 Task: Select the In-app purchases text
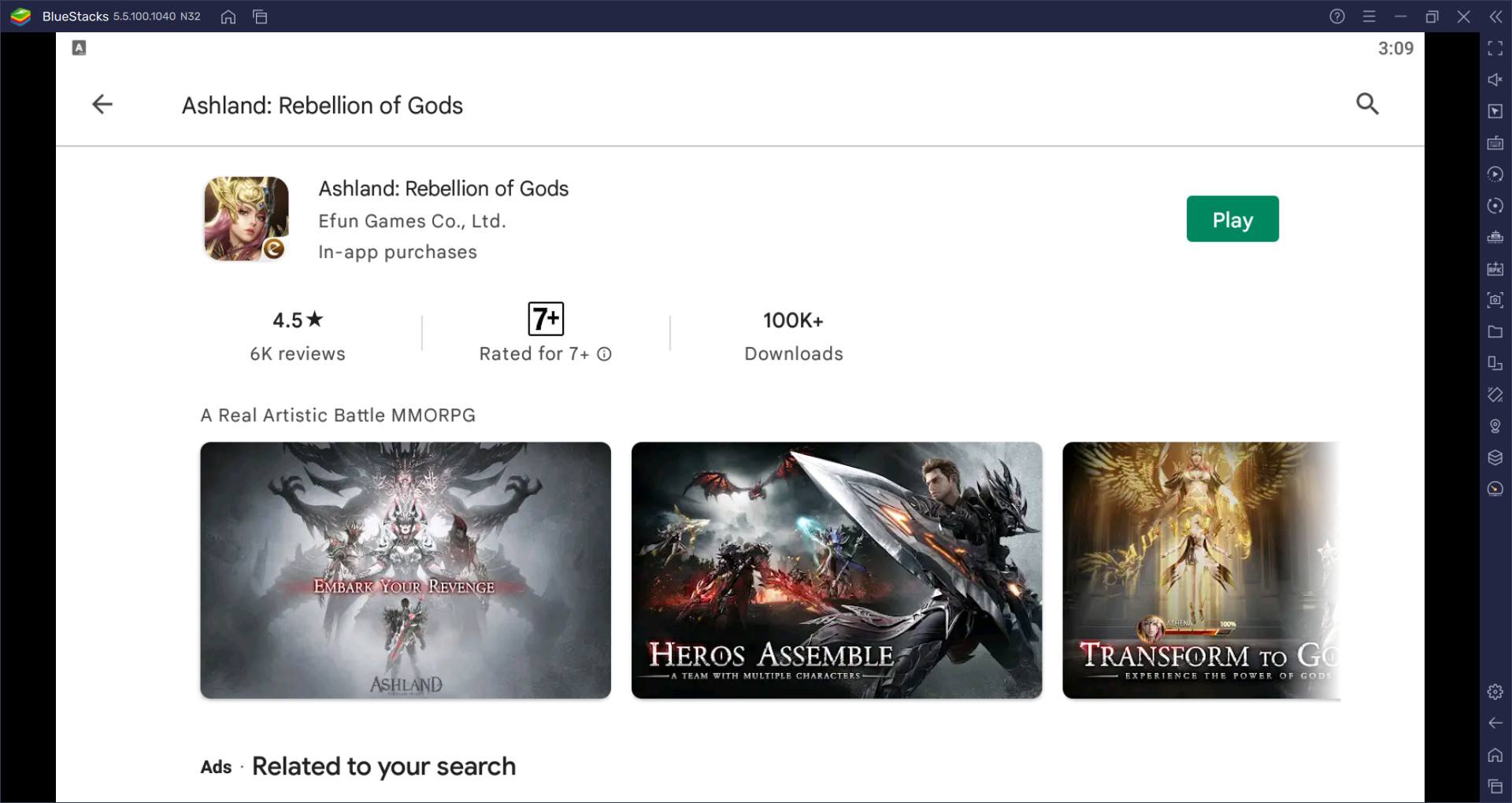point(398,252)
